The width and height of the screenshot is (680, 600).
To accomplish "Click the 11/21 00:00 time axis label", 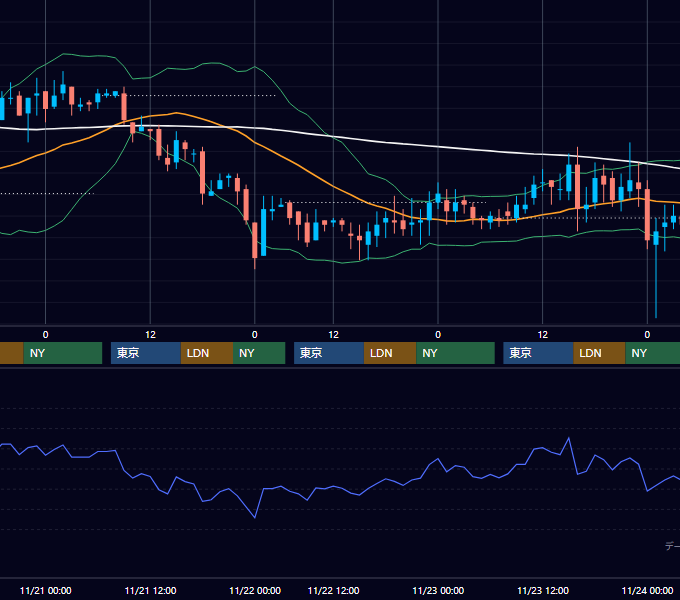I will pos(46,590).
